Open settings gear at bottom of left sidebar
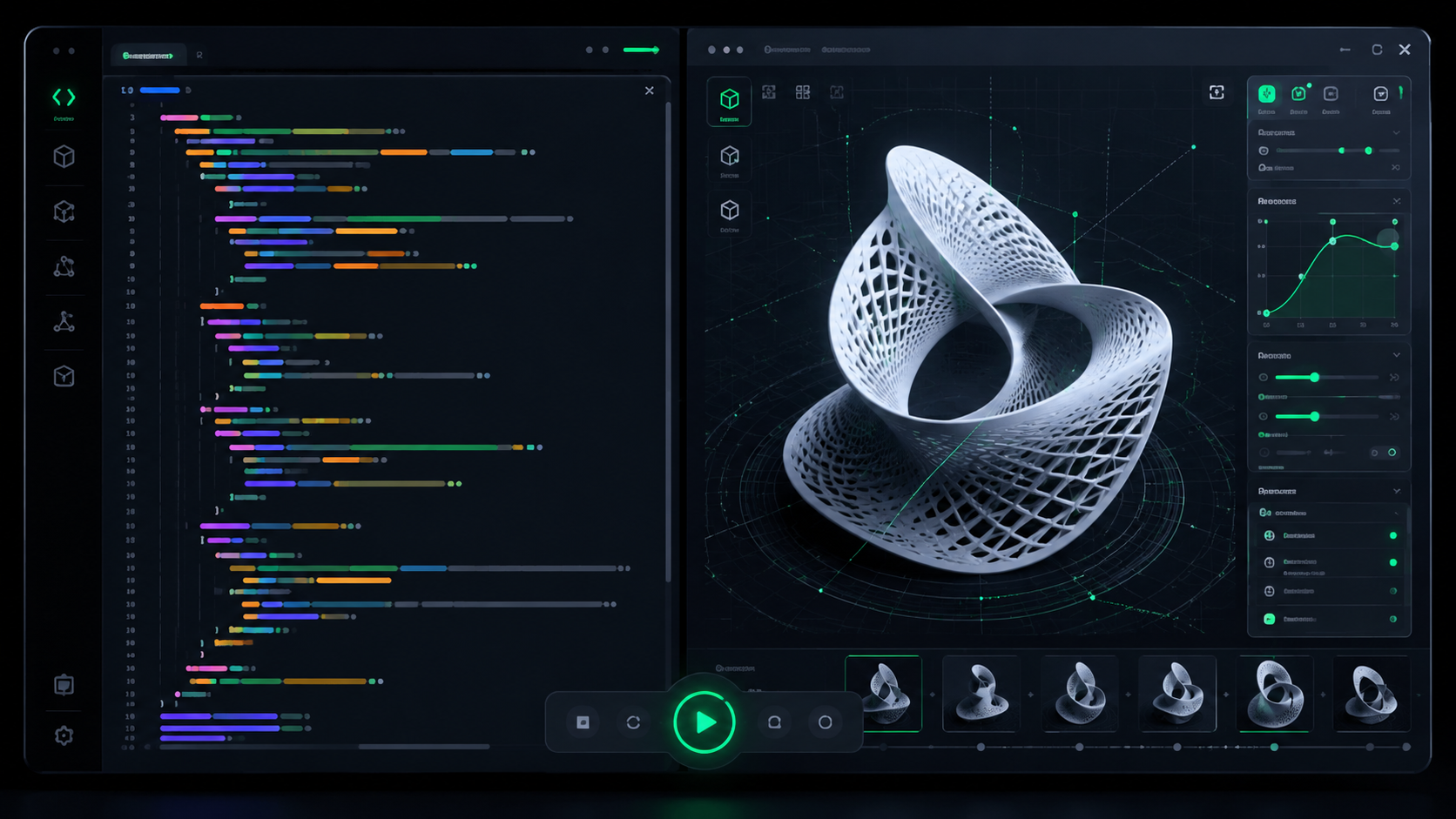The height and width of the screenshot is (819, 1456). coord(64,736)
